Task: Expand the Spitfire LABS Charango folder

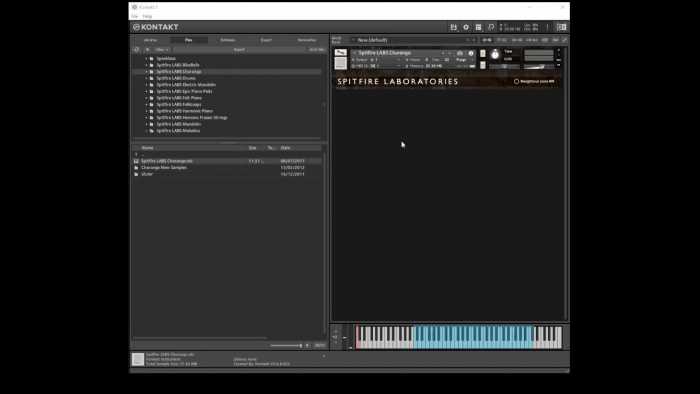Action: 146,72
